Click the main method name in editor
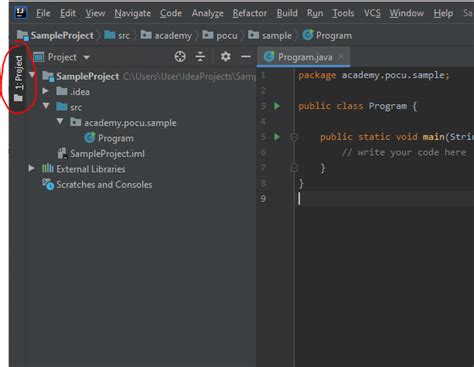Viewport: 474px width, 367px height. click(x=433, y=137)
